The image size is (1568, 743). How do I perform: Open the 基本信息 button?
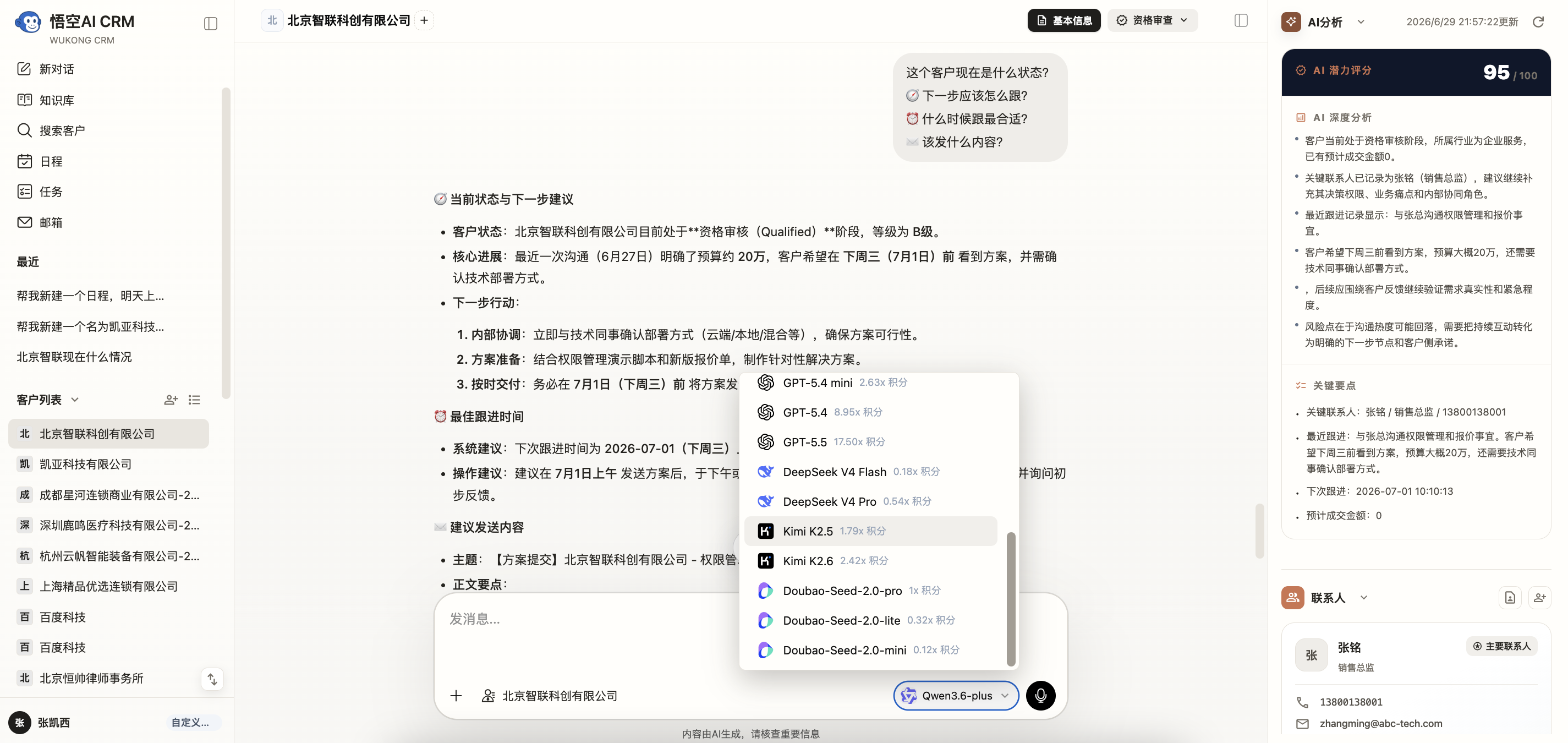click(x=1064, y=20)
